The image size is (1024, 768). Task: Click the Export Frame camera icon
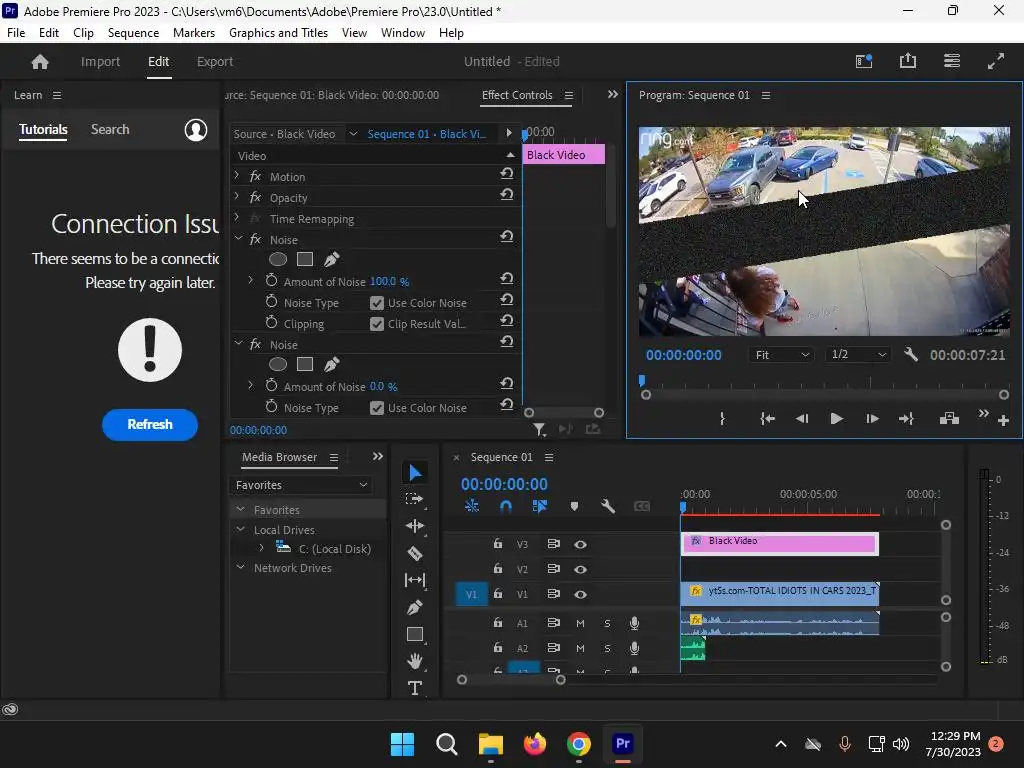click(x=949, y=419)
